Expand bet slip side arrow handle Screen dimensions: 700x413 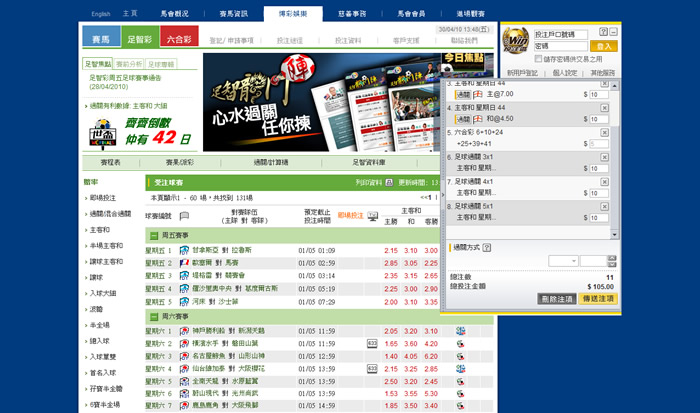(x=443, y=195)
